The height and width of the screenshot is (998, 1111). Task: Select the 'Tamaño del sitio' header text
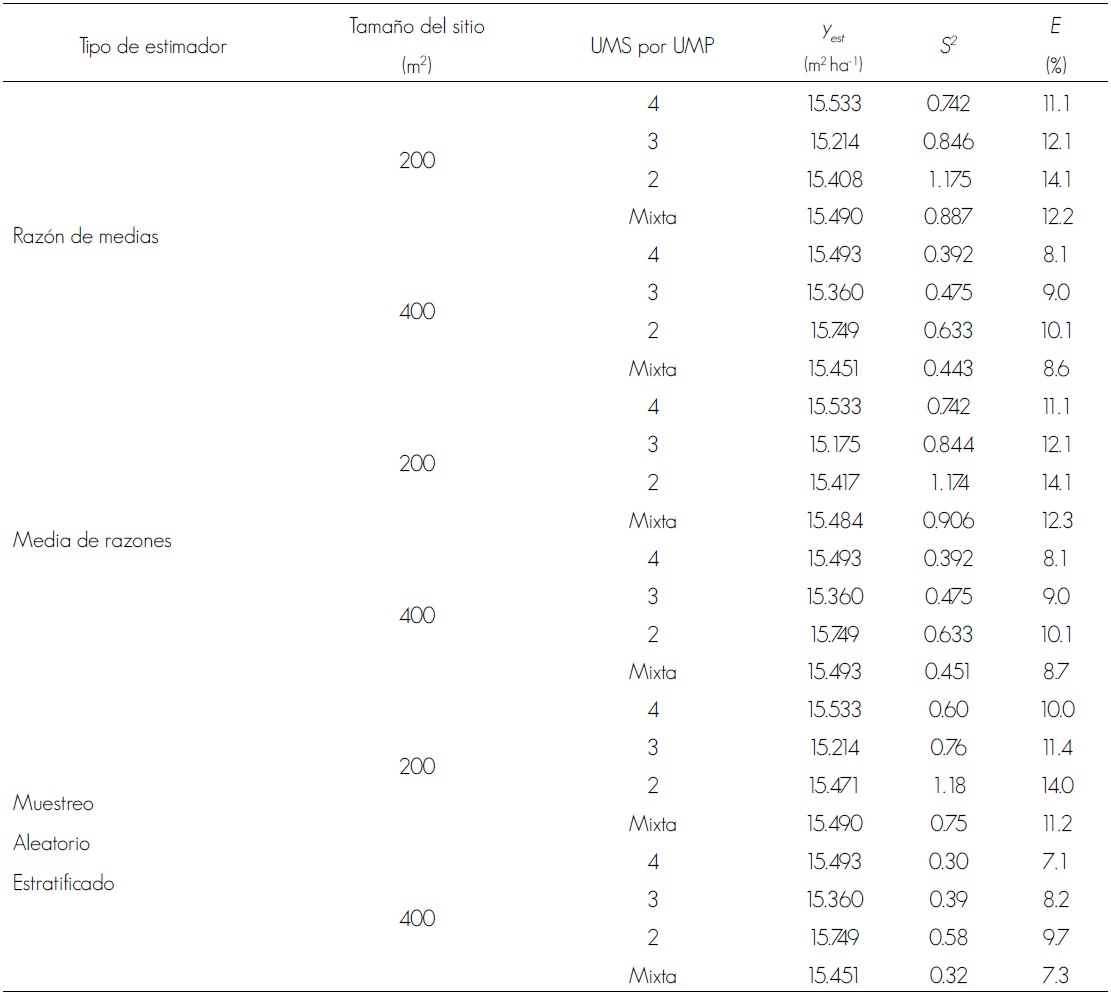tap(417, 28)
